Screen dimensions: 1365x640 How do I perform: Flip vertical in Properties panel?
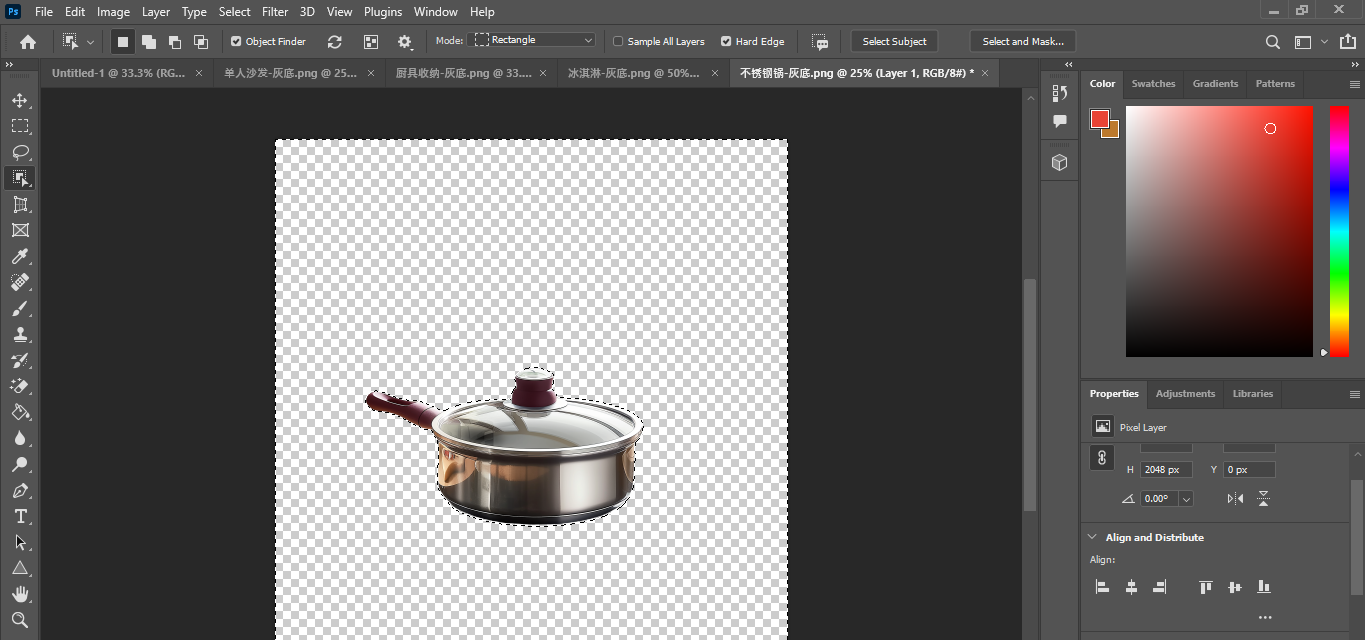click(x=1264, y=498)
